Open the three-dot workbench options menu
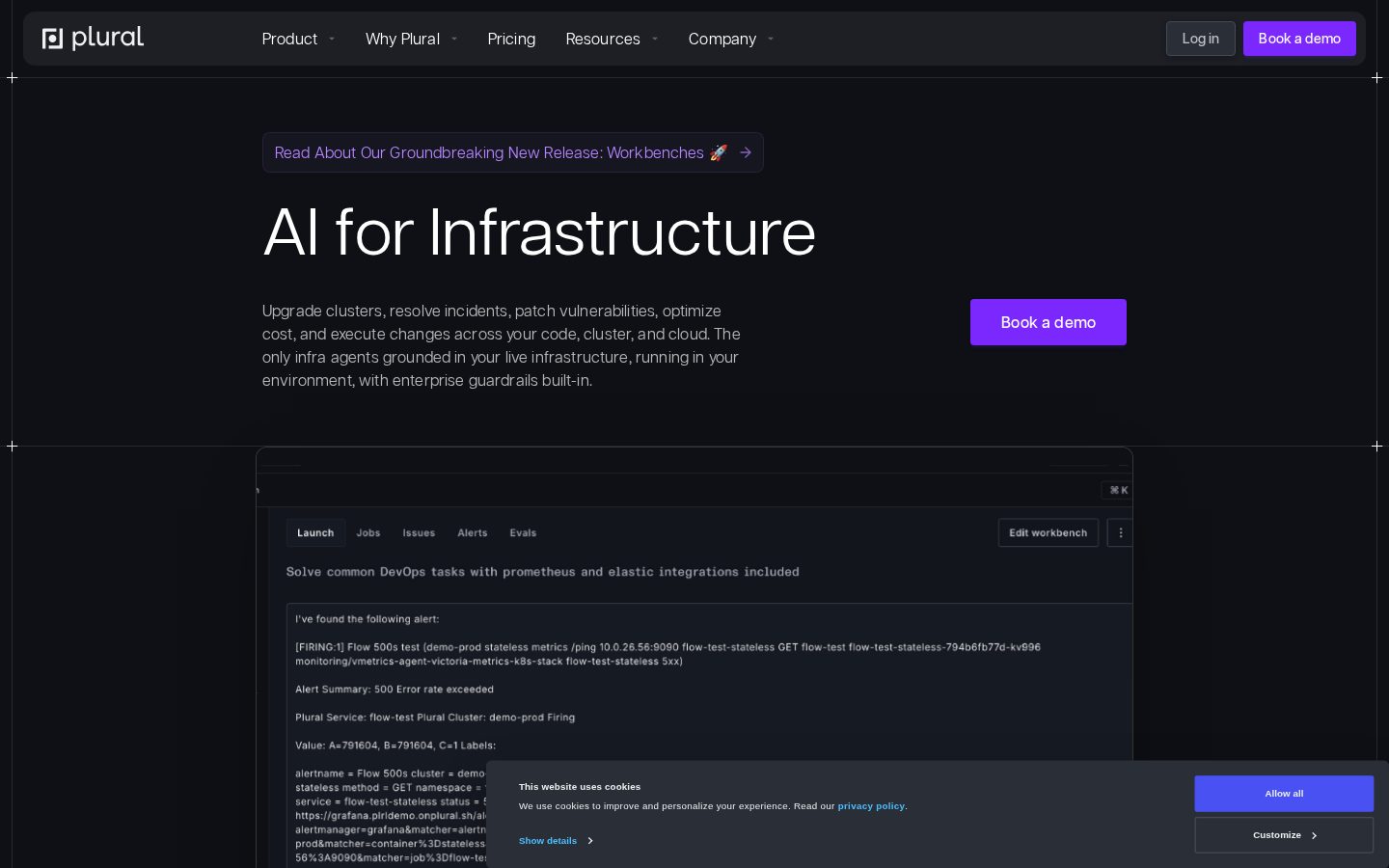 point(1120,532)
